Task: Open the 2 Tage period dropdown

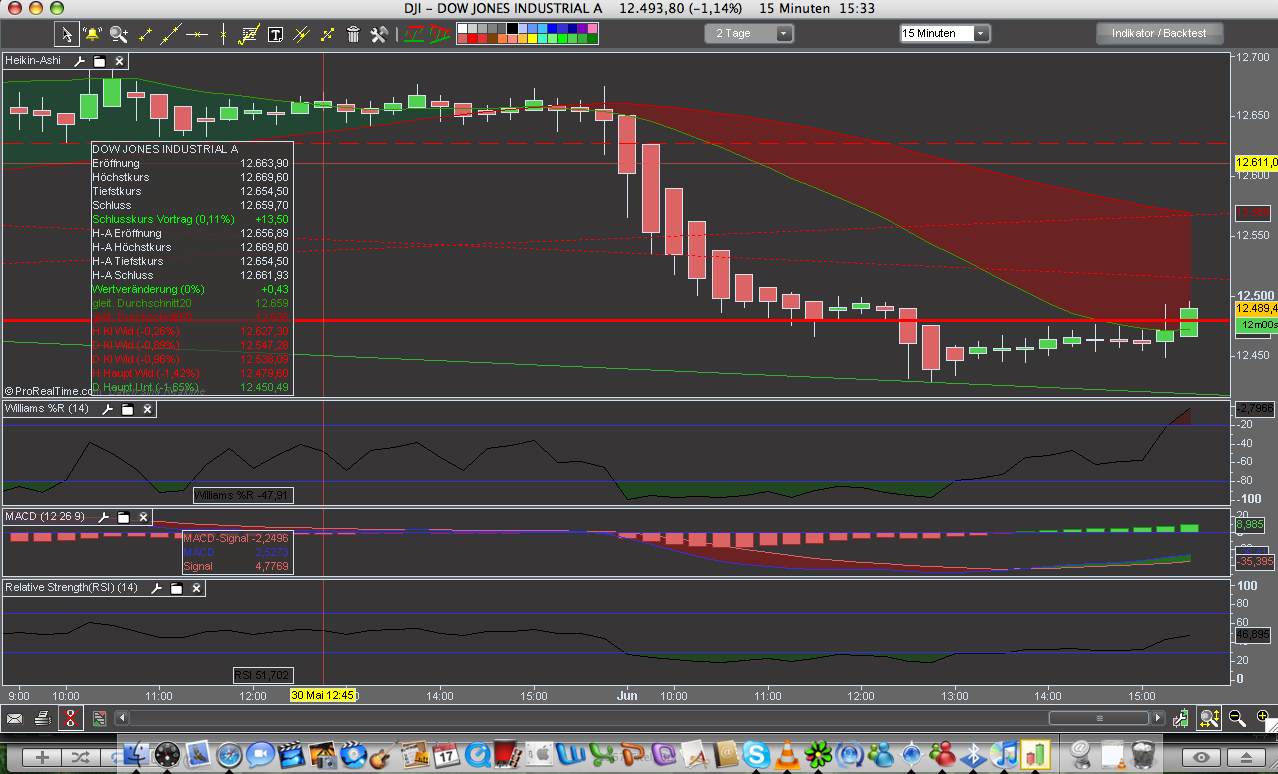Action: [749, 33]
